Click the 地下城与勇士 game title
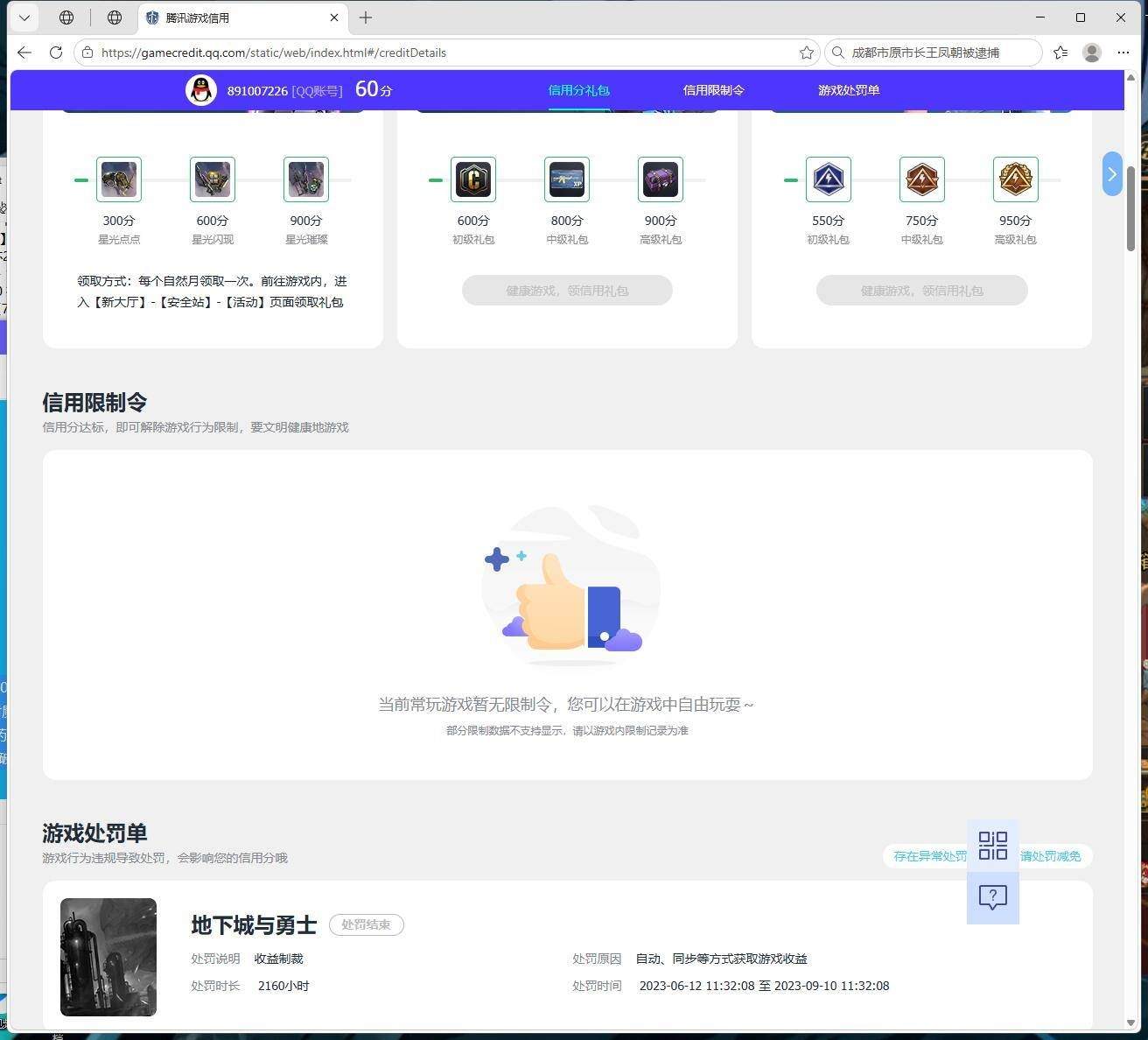This screenshot has width=1148, height=1040. pyautogui.click(x=254, y=925)
